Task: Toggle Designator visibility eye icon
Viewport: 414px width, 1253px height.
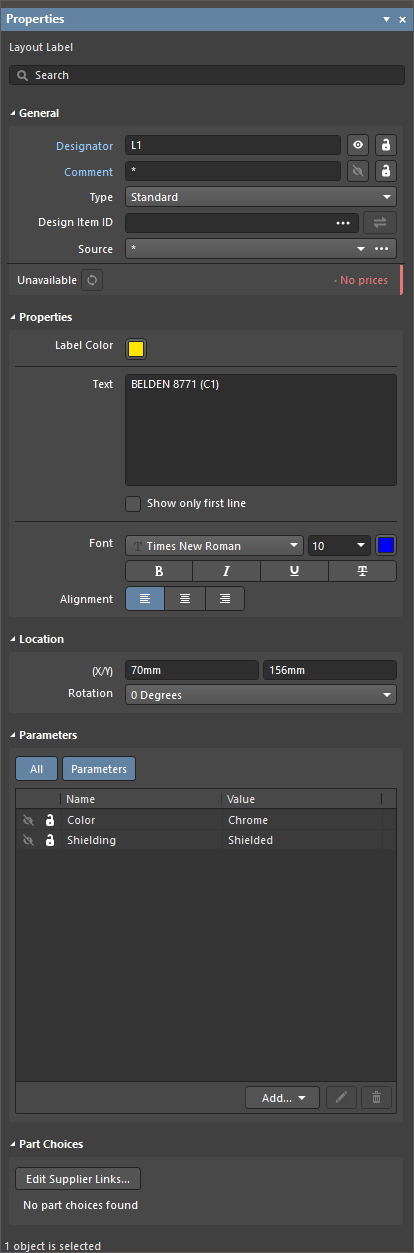Action: point(358,145)
